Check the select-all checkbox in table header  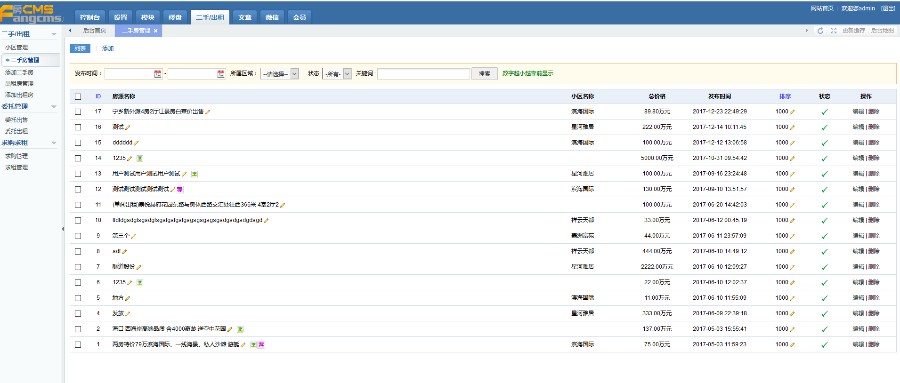coord(78,96)
